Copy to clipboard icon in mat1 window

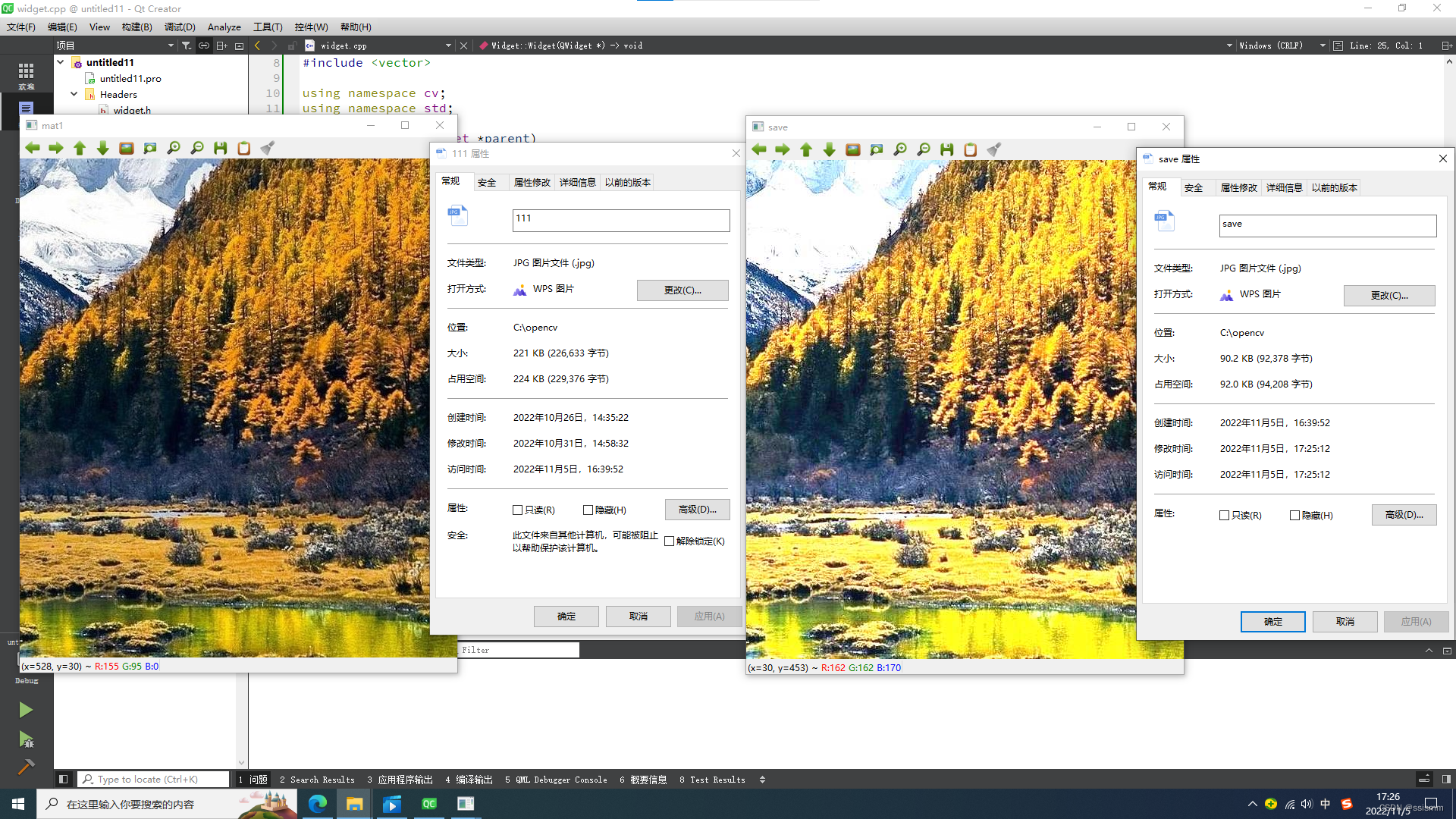click(244, 148)
